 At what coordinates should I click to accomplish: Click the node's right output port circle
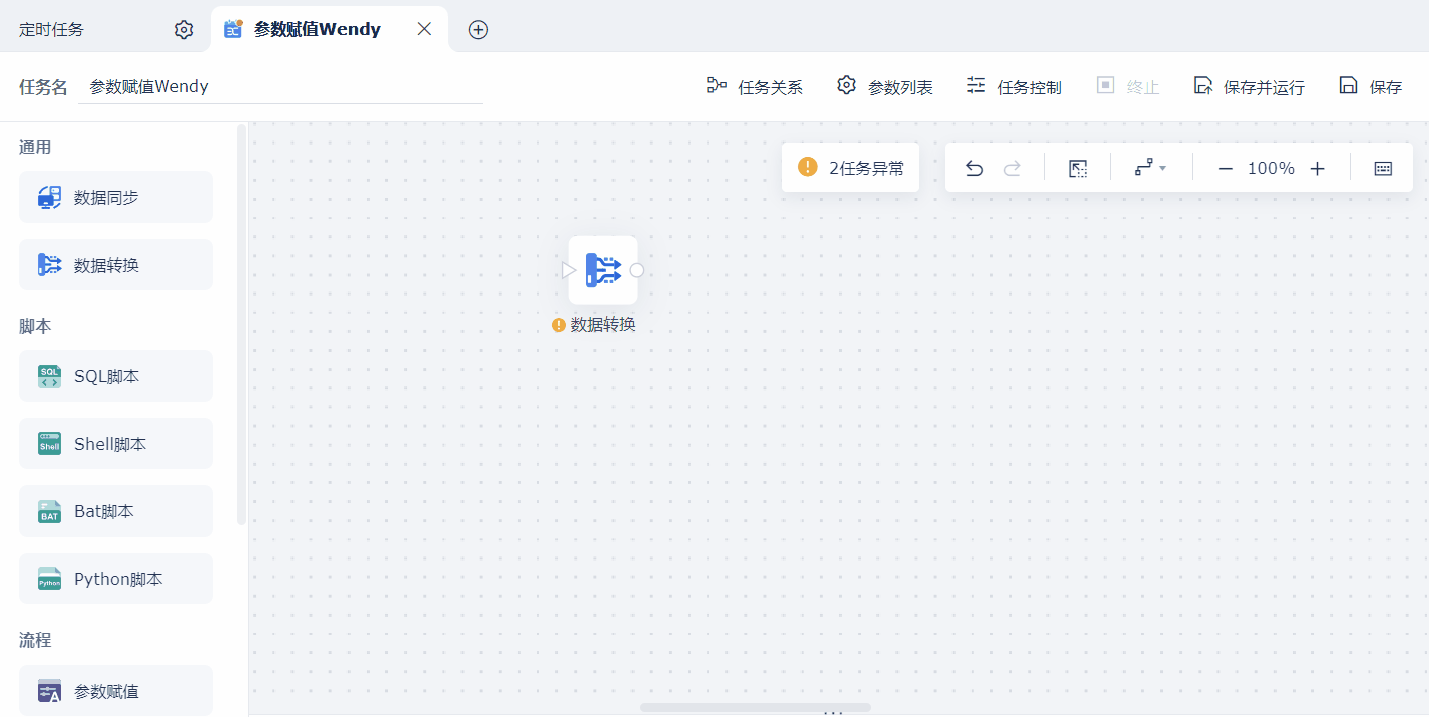[637, 270]
